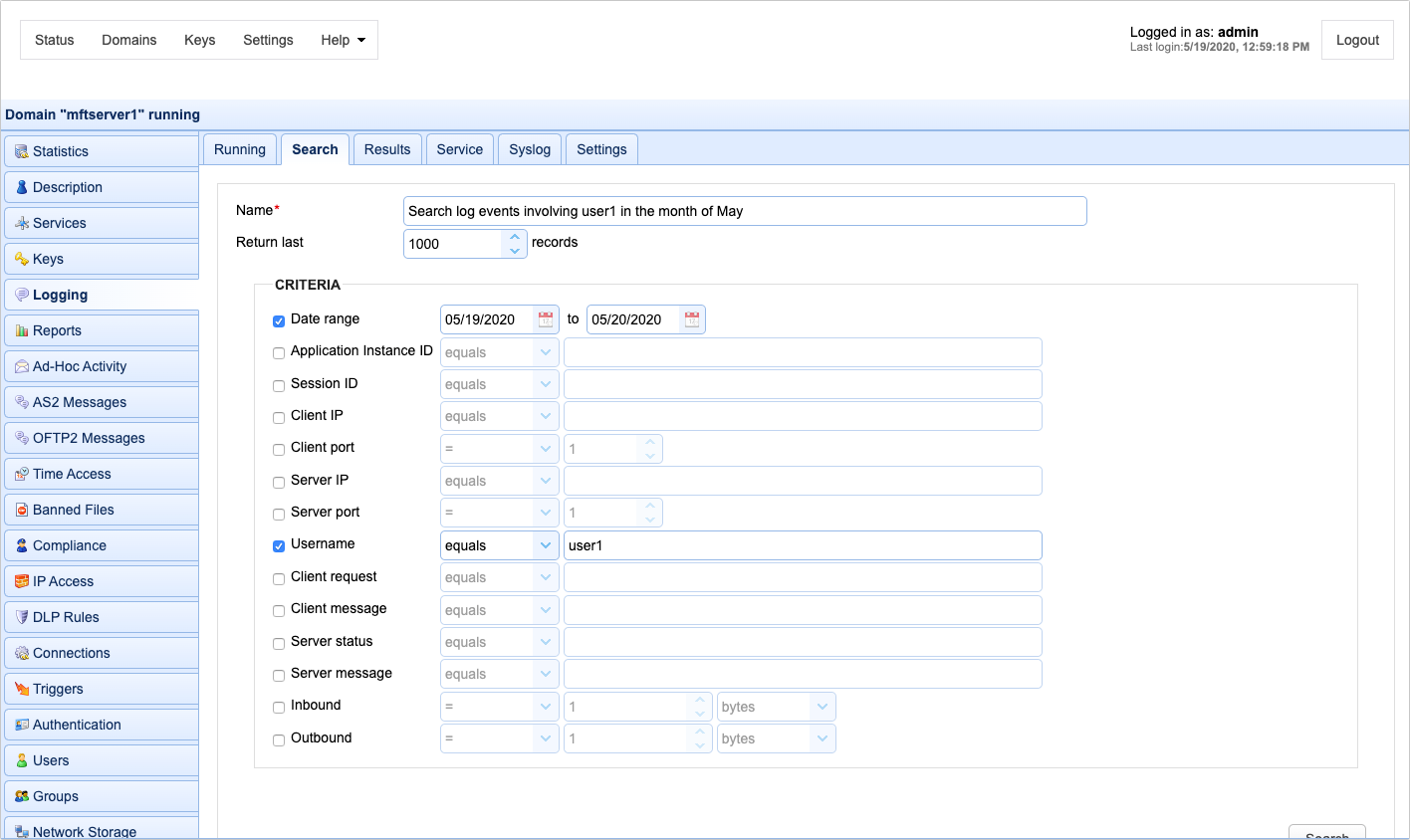Enable the Client port checkbox
1410x840 pixels.
[x=279, y=449]
